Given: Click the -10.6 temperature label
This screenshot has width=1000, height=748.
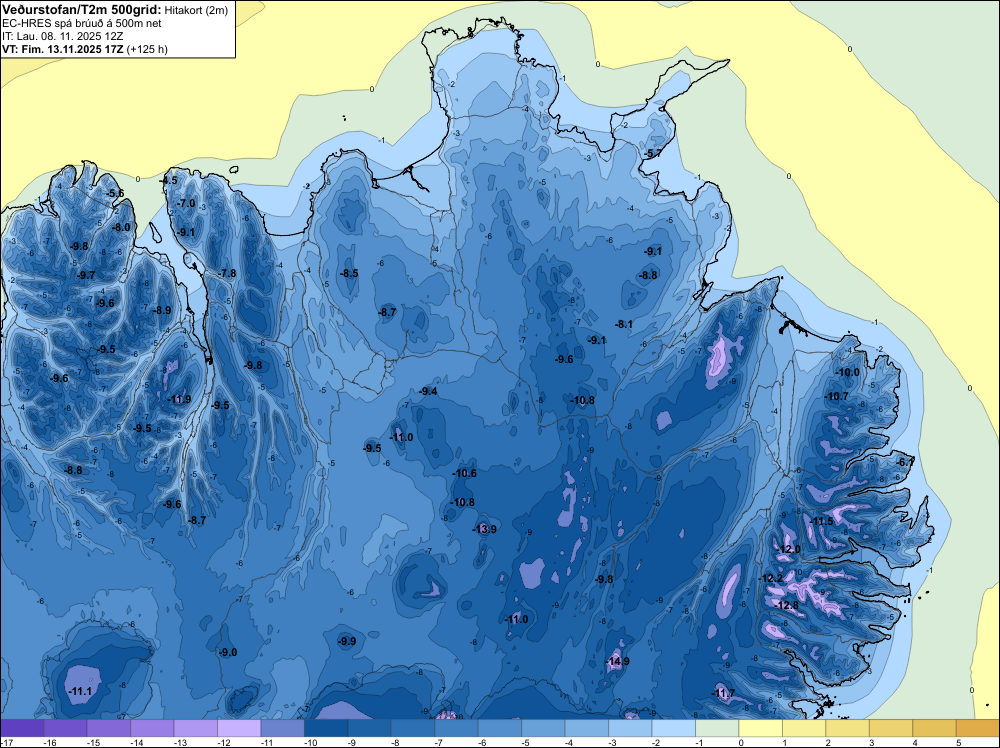Looking at the screenshot, I should pyautogui.click(x=465, y=473).
